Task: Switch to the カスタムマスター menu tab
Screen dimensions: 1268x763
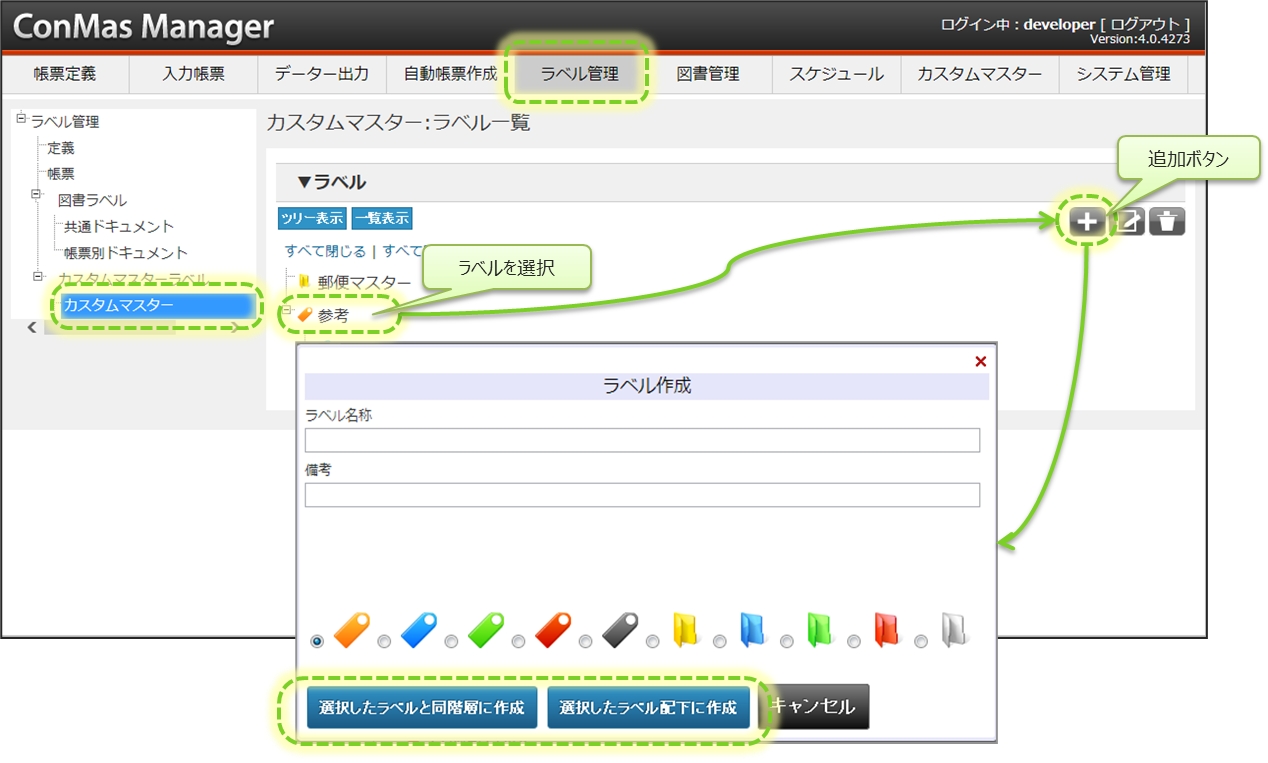Action: (979, 74)
